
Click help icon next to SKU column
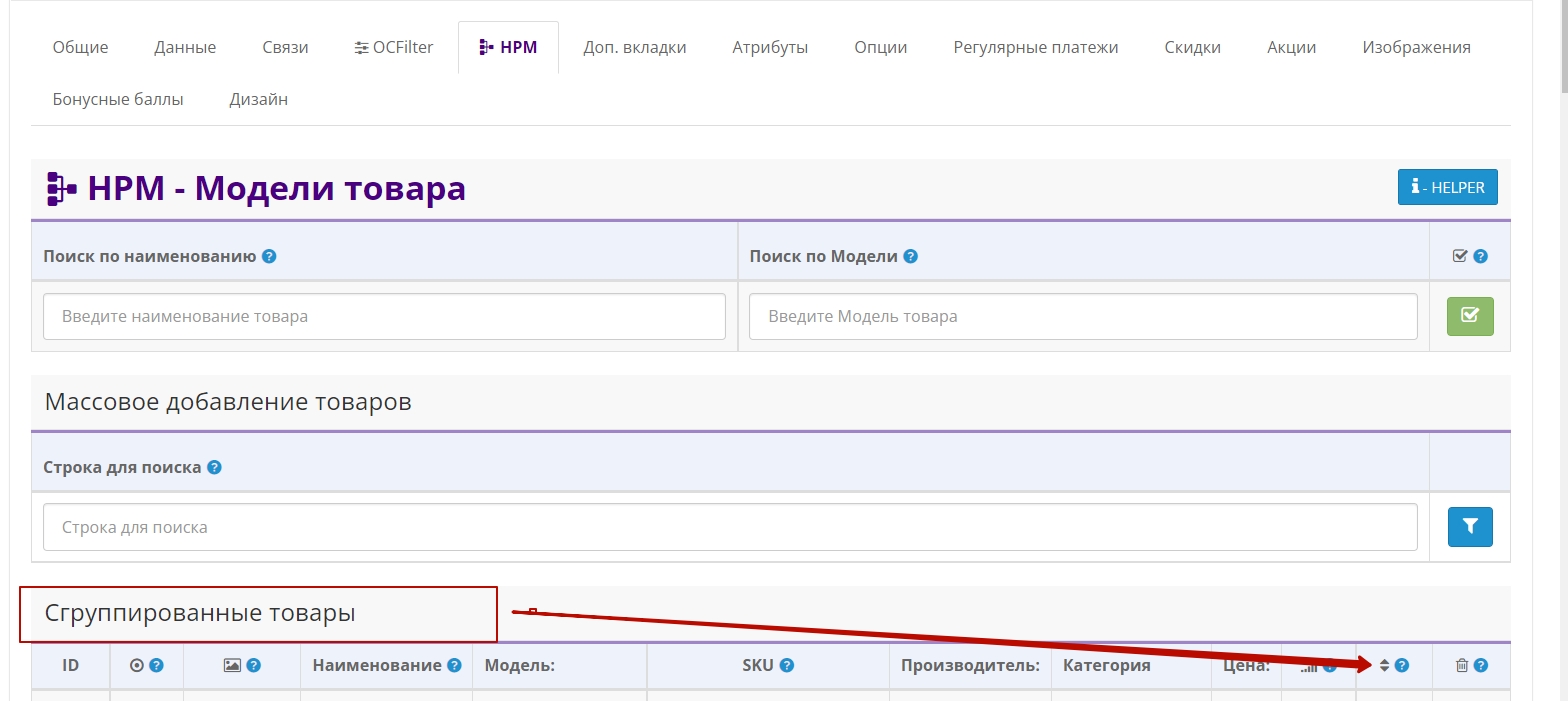(x=787, y=666)
